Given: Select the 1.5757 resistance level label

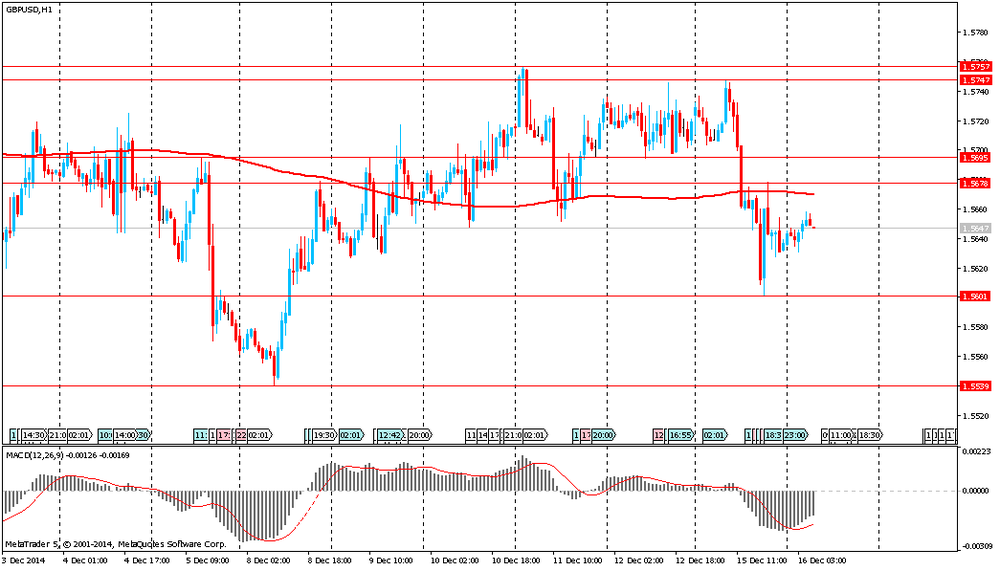Looking at the screenshot, I should click(974, 67).
